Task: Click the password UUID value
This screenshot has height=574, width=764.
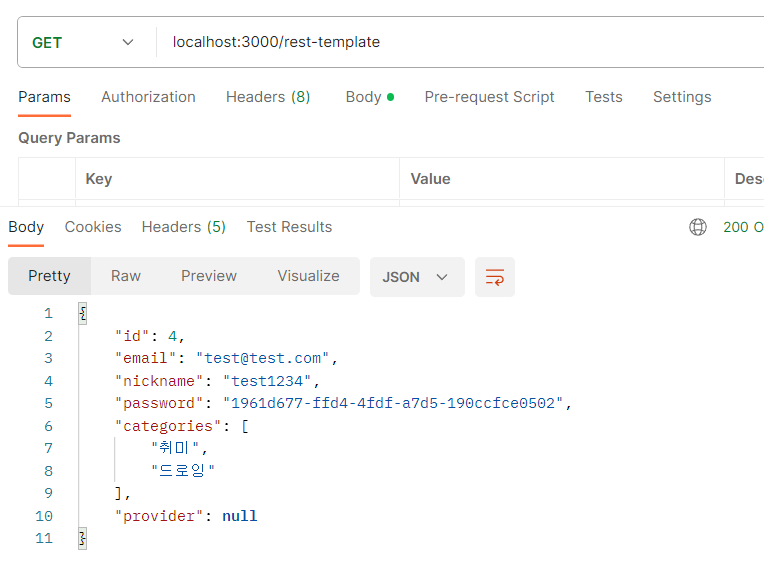Action: (393, 403)
